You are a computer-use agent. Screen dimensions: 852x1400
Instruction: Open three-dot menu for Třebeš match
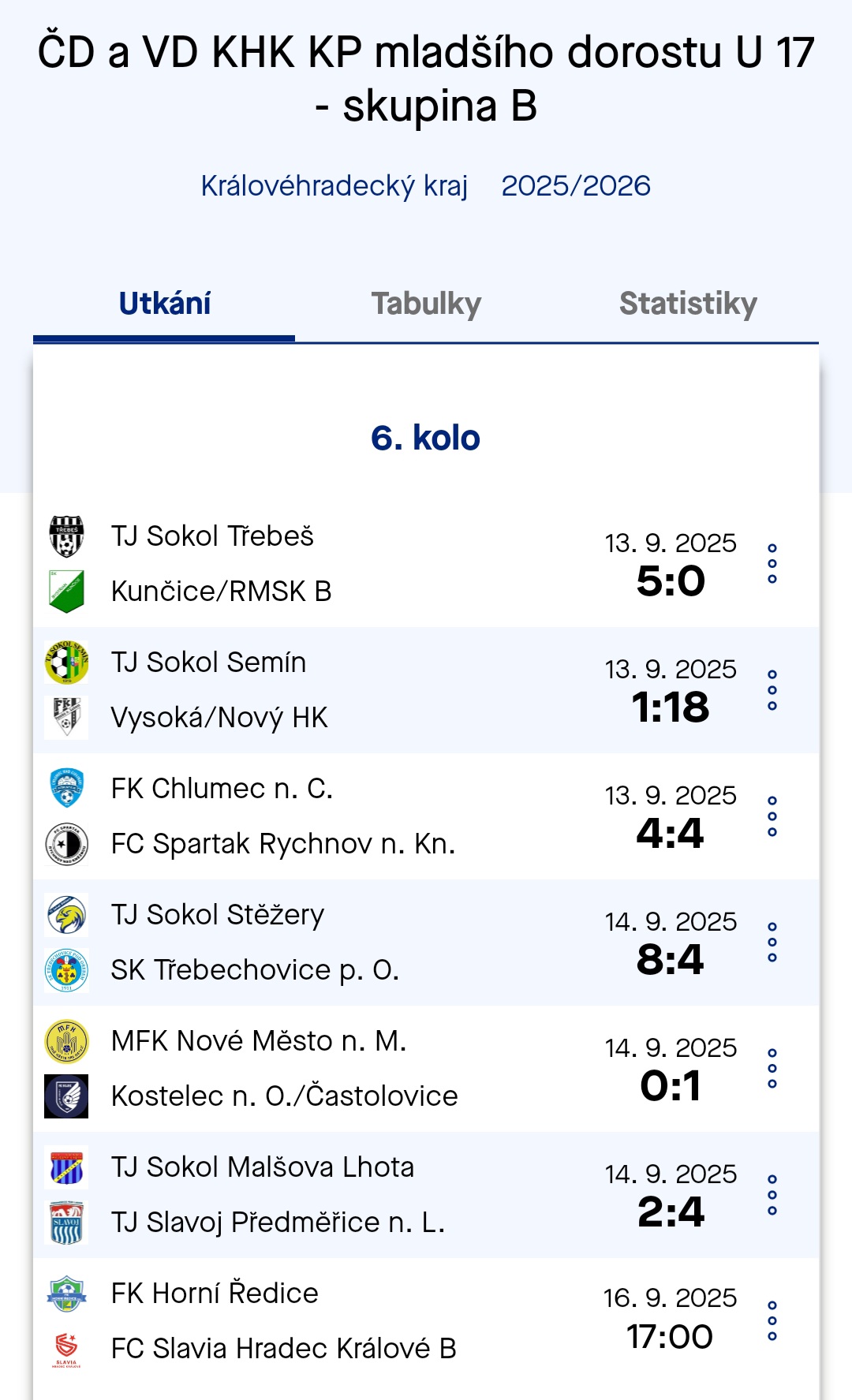point(772,564)
